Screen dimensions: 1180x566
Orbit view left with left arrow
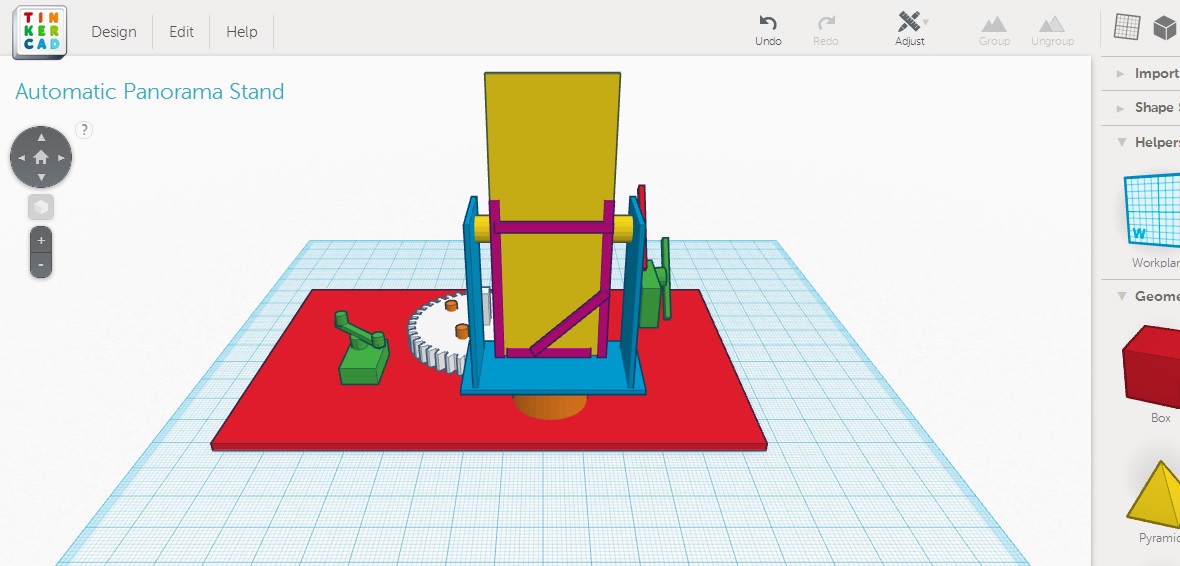[x=20, y=157]
